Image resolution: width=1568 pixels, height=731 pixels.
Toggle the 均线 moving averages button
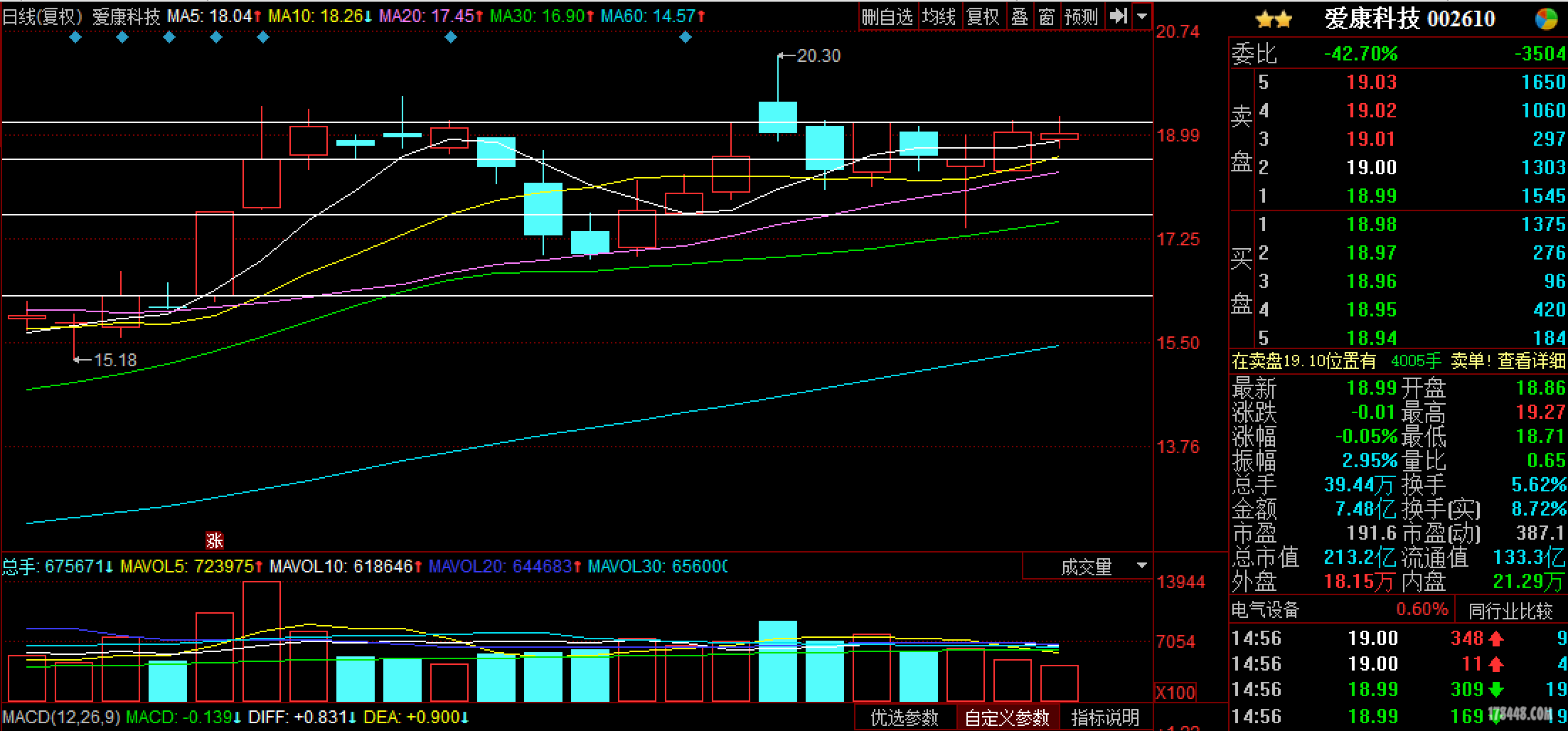(939, 16)
